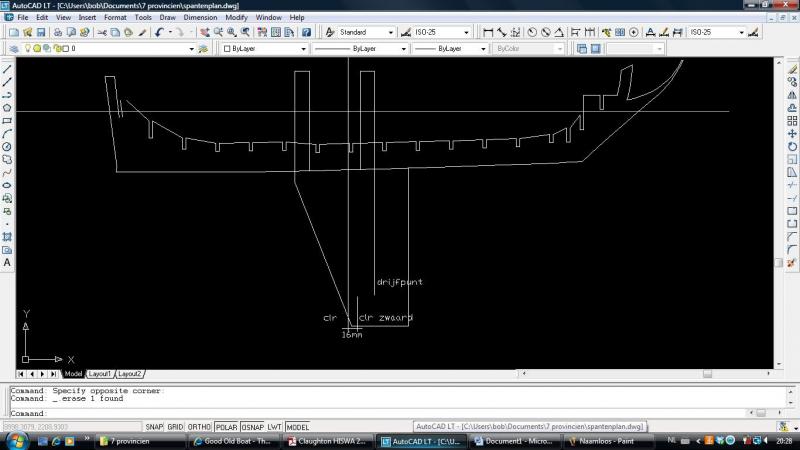Save the drawing with the floppy disk icon
Image resolution: width=800 pixels, height=450 pixels.
coord(41,32)
